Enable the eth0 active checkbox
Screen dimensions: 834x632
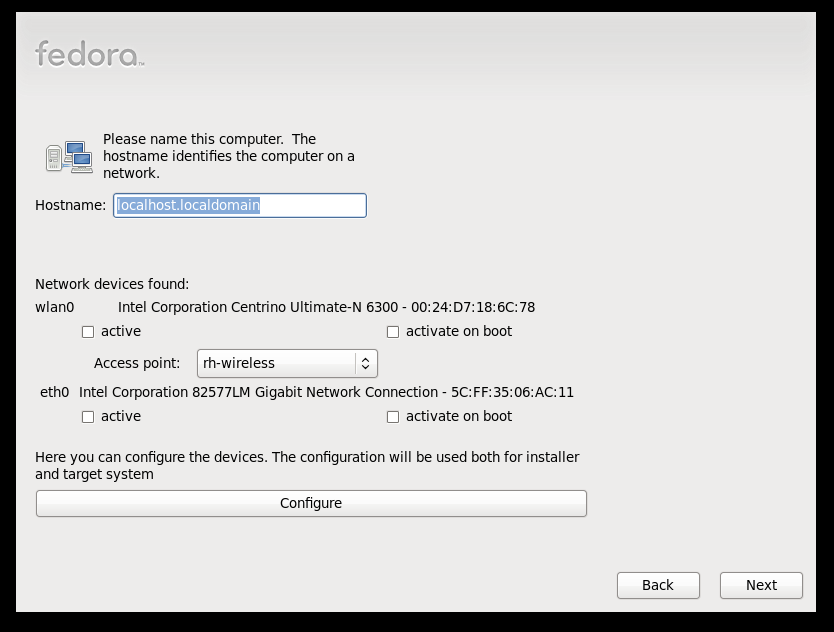88,417
